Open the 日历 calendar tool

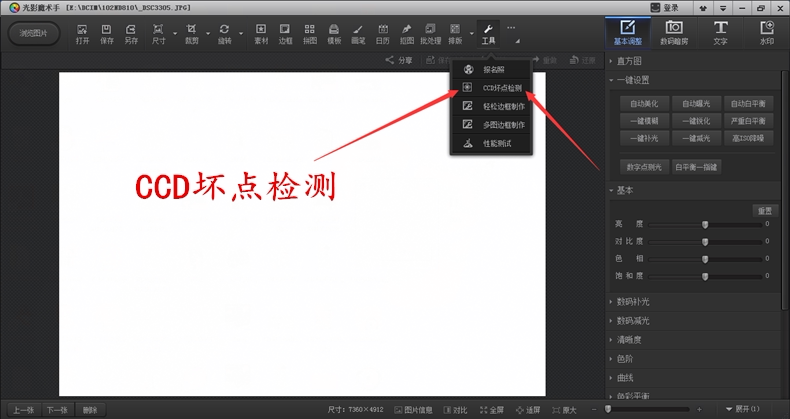pyautogui.click(x=382, y=34)
